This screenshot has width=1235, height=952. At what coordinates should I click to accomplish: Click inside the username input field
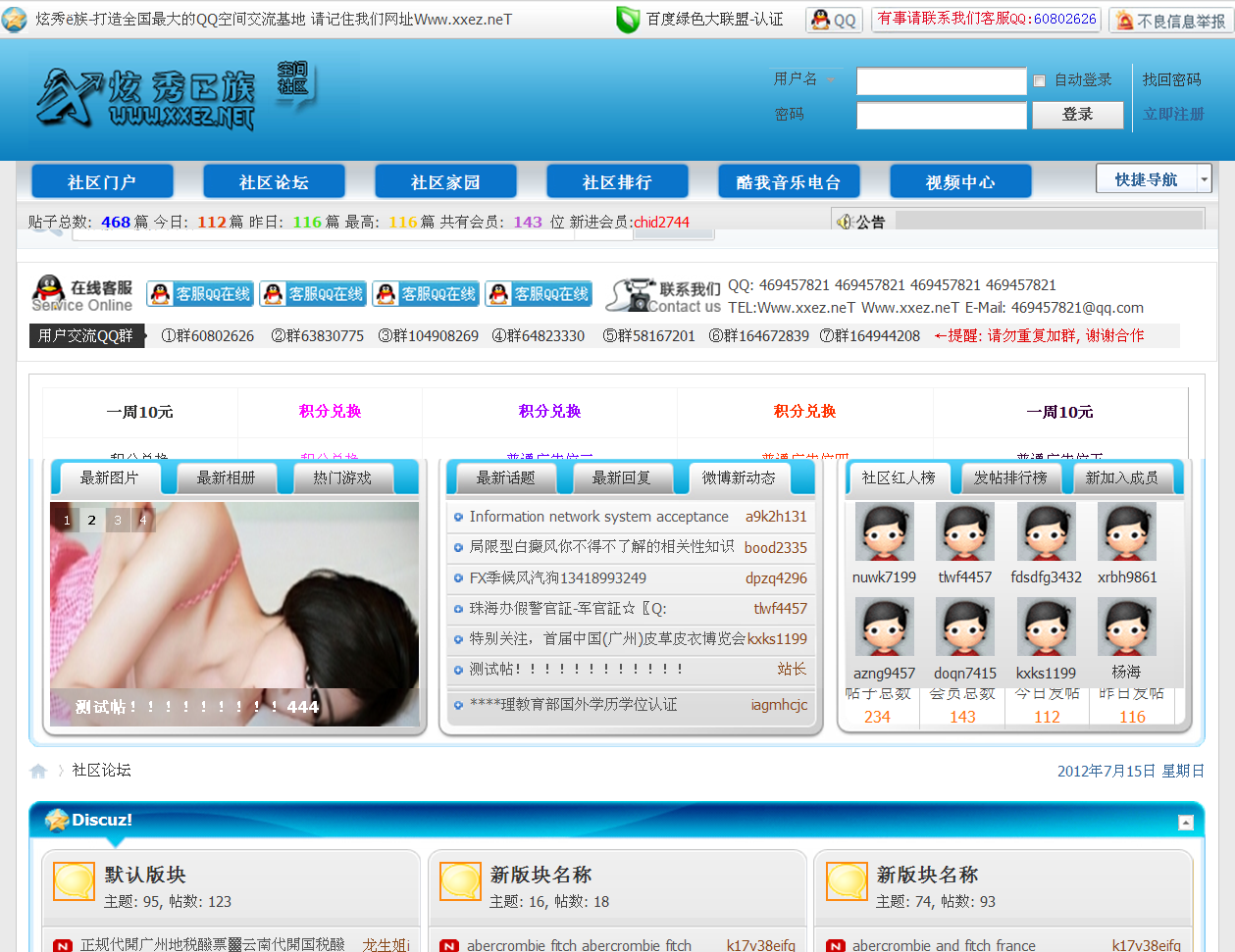tap(942, 80)
